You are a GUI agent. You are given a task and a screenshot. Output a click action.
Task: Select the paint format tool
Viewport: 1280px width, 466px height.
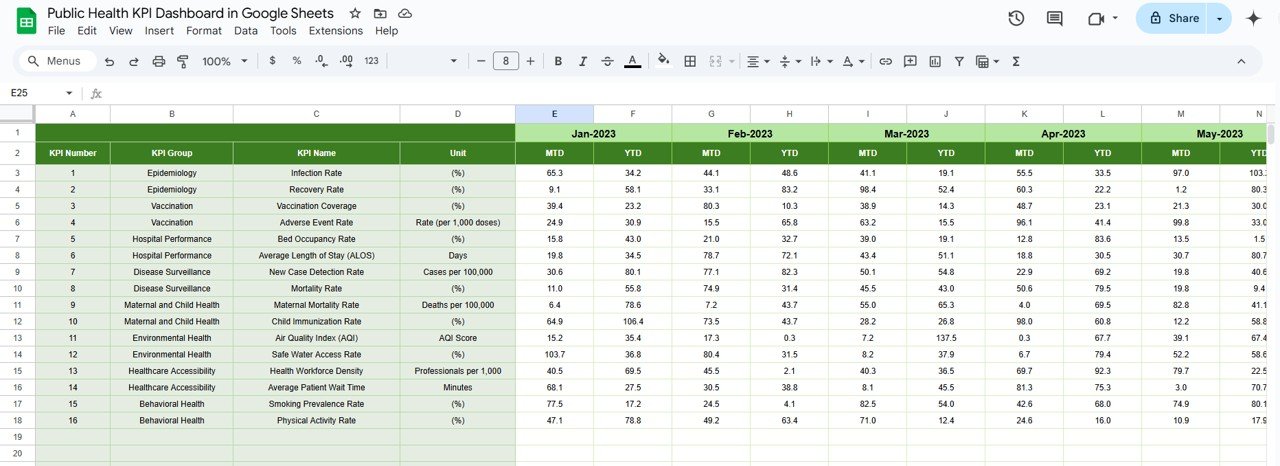coord(183,61)
